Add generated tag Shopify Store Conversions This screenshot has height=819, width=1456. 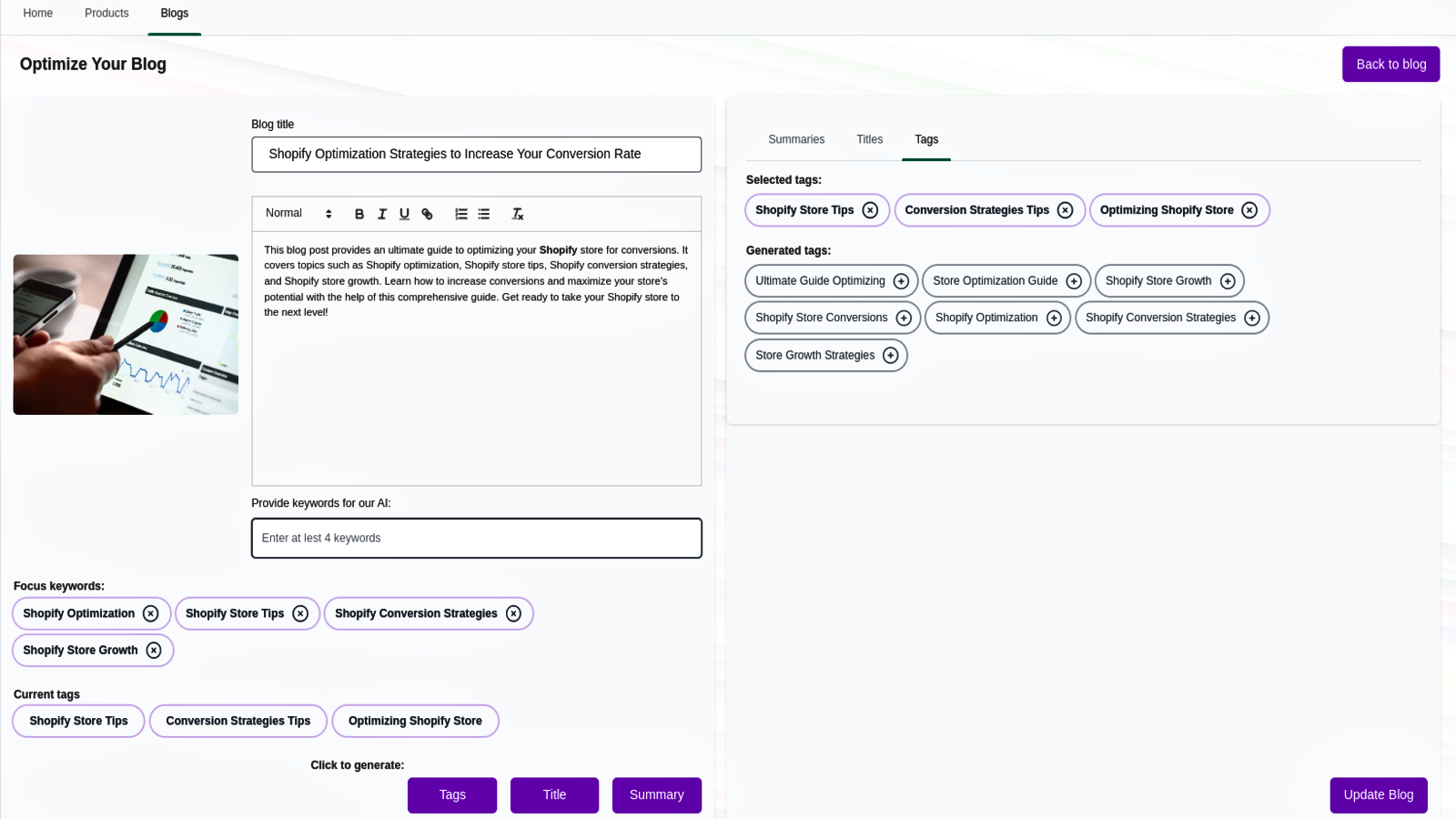point(904,318)
